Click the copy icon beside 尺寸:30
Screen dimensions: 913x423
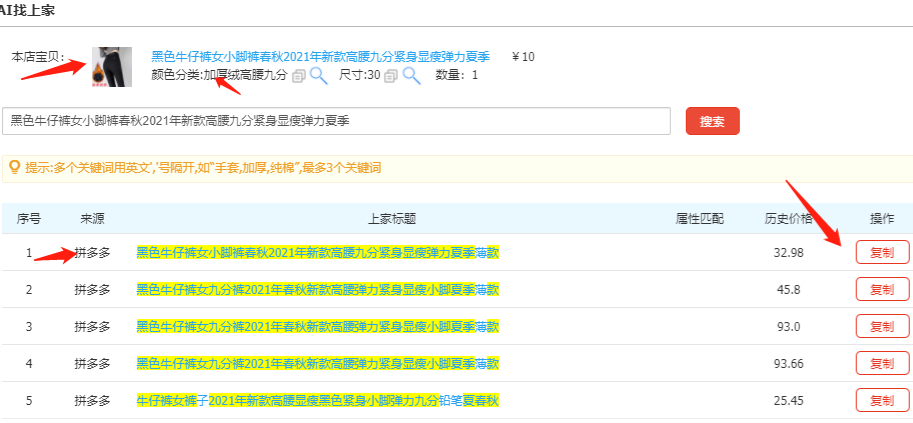[x=390, y=76]
